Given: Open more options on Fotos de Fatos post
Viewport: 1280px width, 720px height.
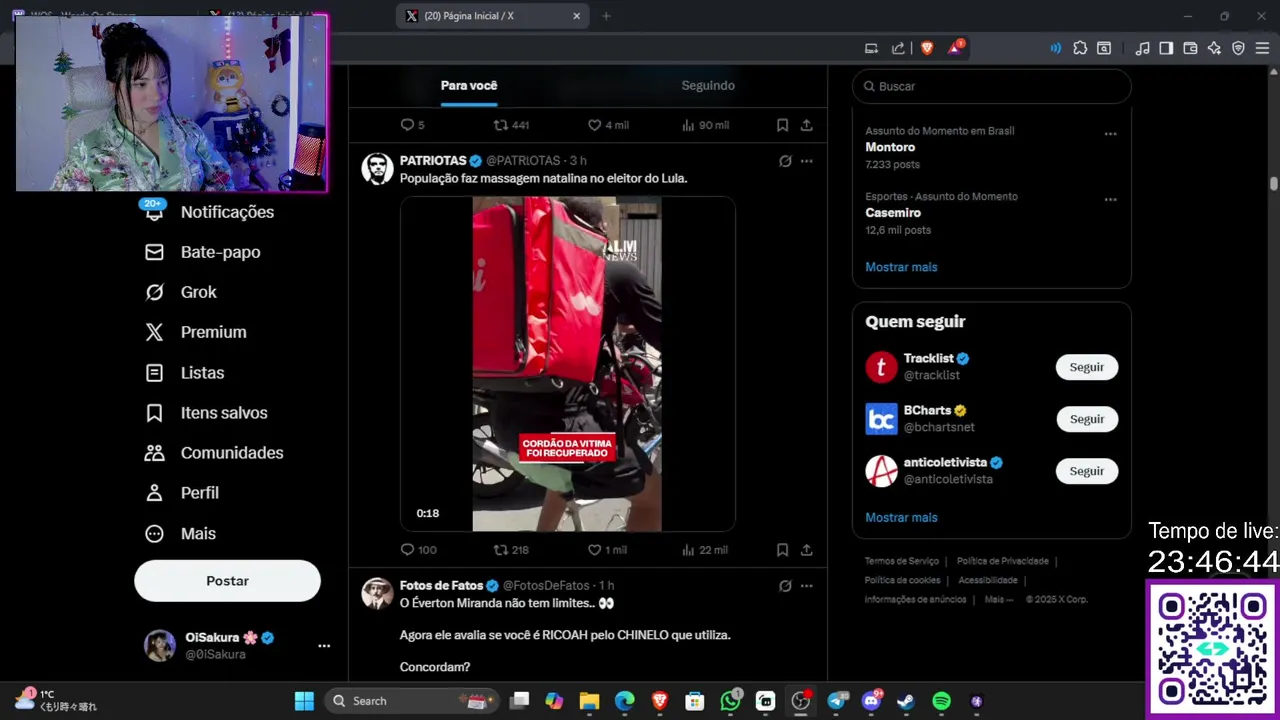Looking at the screenshot, I should (806, 586).
